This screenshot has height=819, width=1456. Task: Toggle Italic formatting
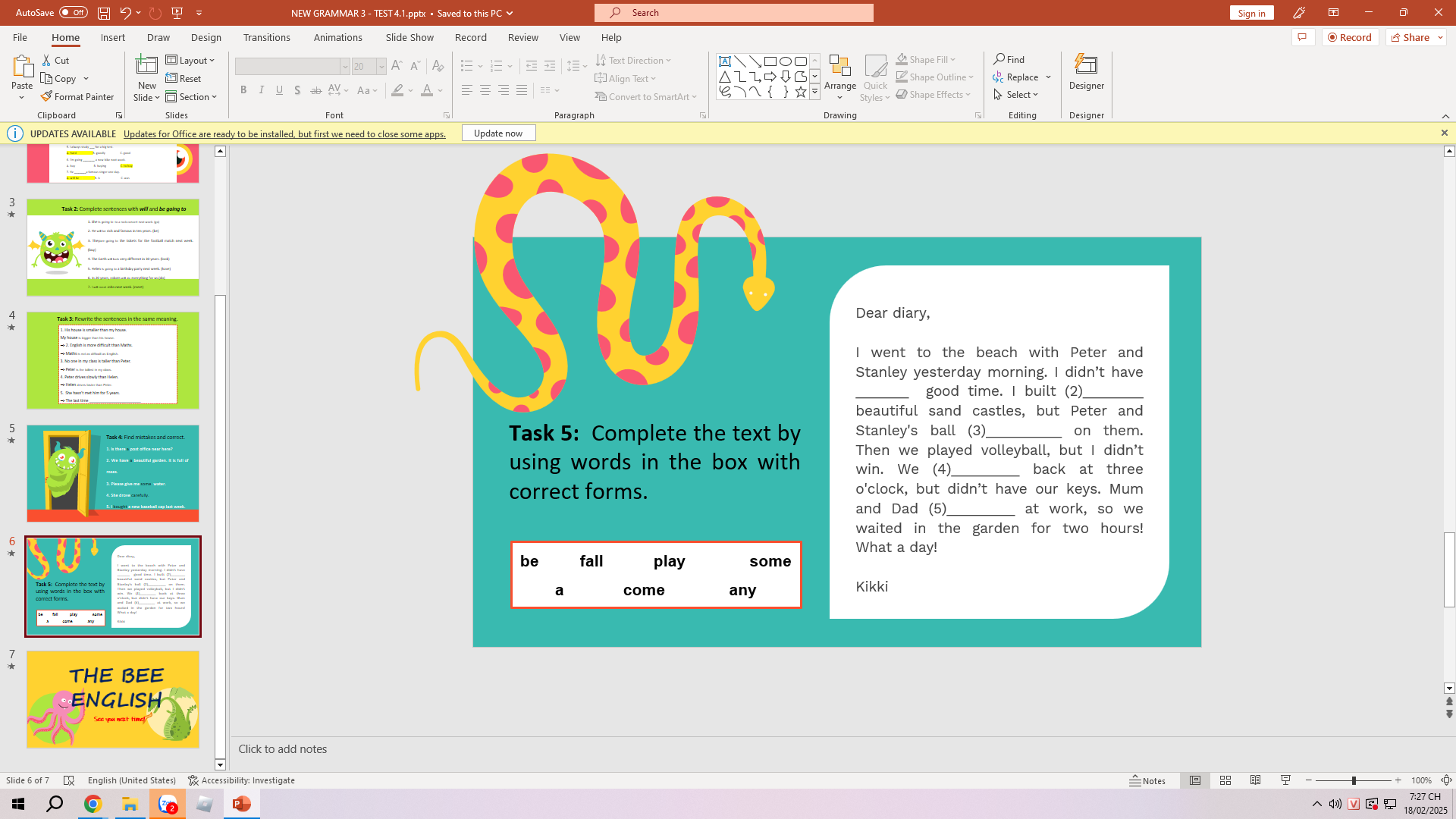point(262,90)
